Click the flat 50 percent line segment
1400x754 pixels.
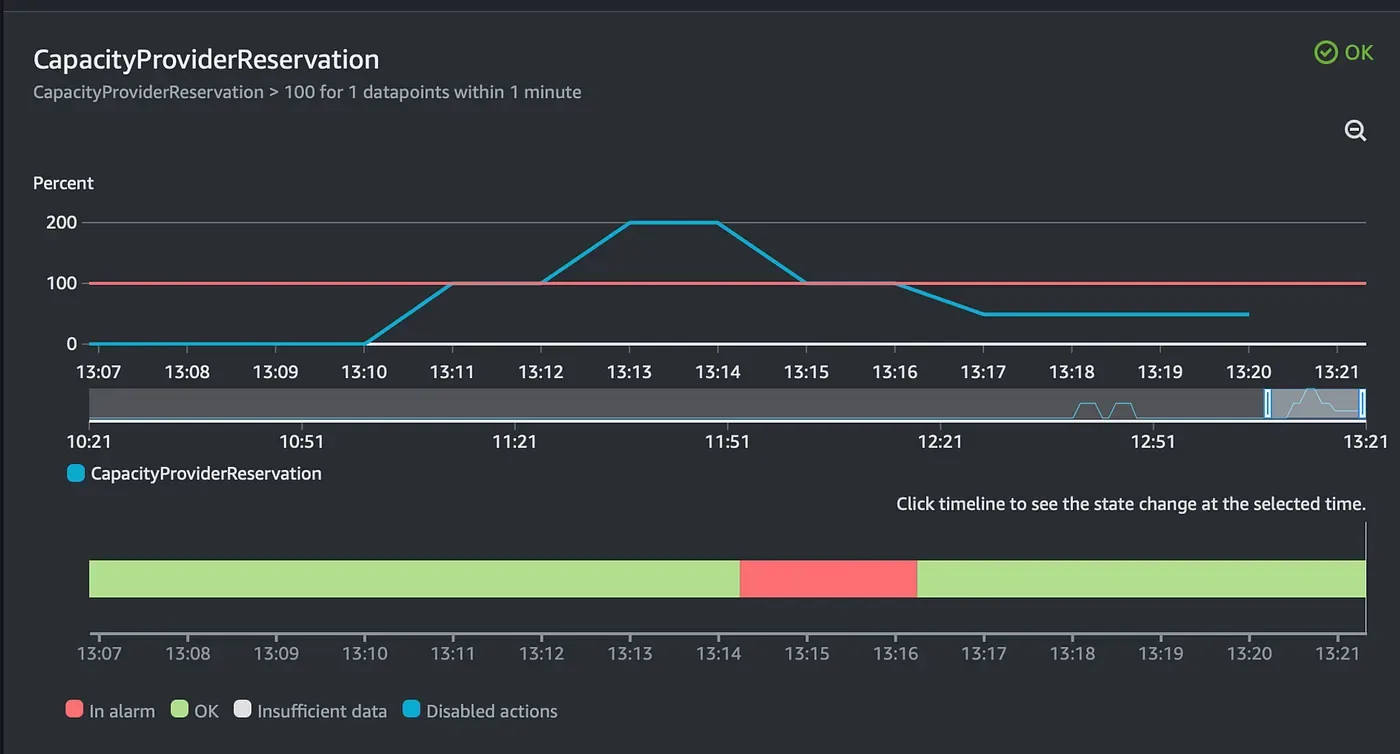tap(1116, 314)
